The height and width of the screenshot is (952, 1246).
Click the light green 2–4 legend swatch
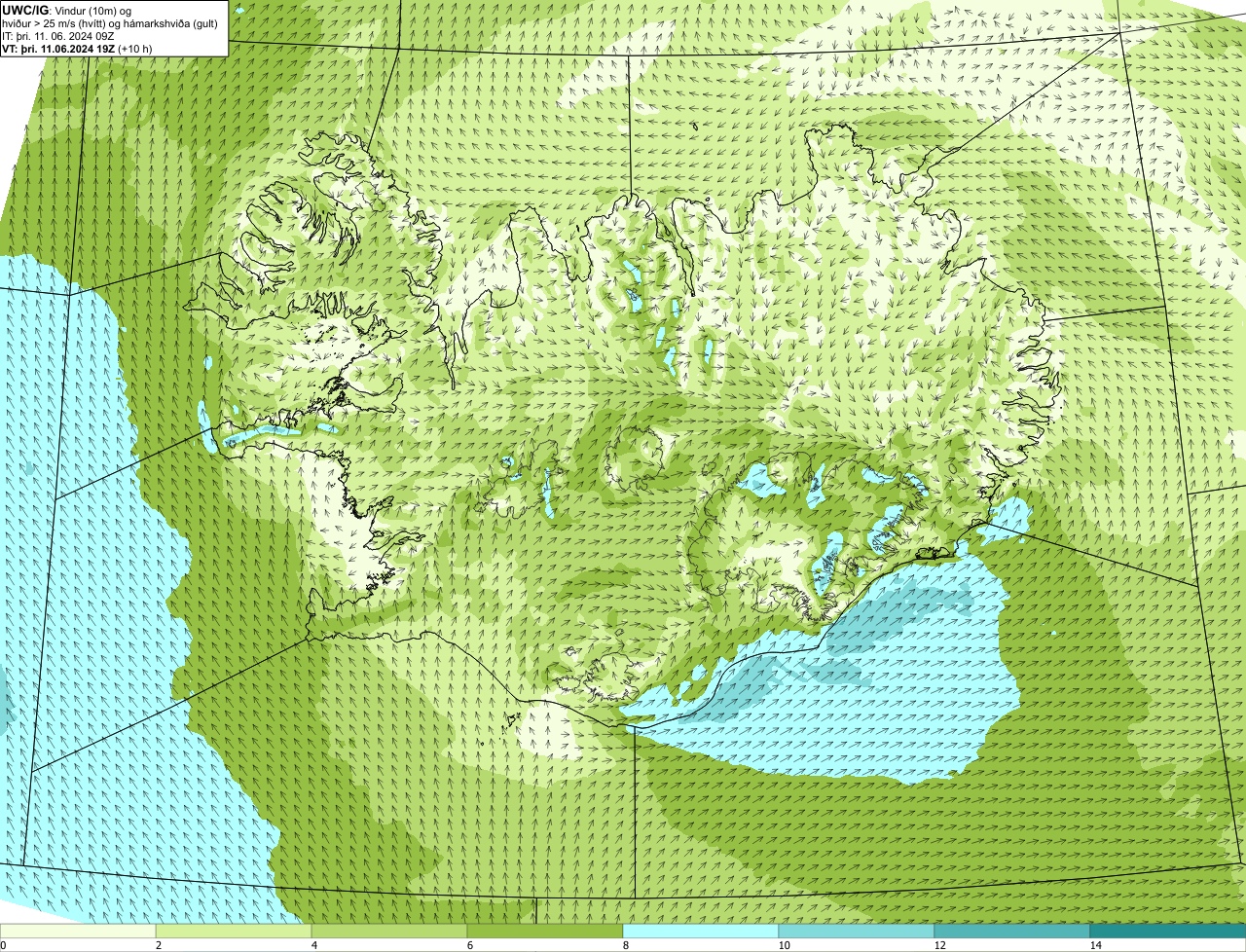point(234,931)
